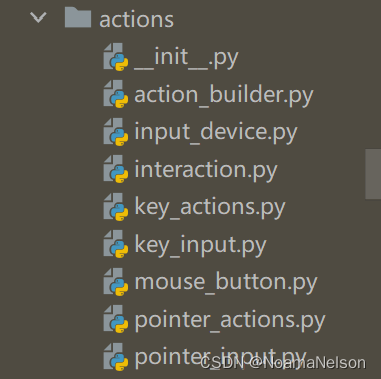Click the action_builder.py Python file icon
381x379 pixels.
pyautogui.click(x=116, y=94)
